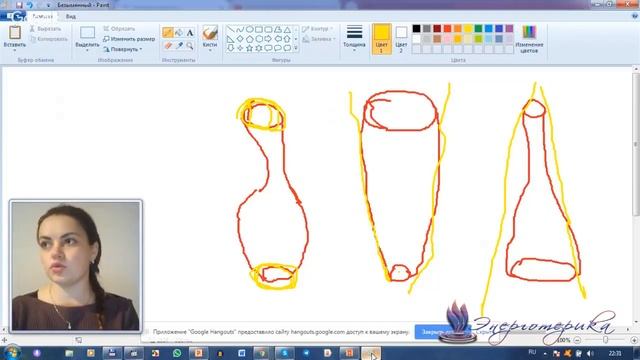Image resolution: width=640 pixels, height=360 pixels.
Task: Choose the straight line shape
Action: [x=231, y=29]
